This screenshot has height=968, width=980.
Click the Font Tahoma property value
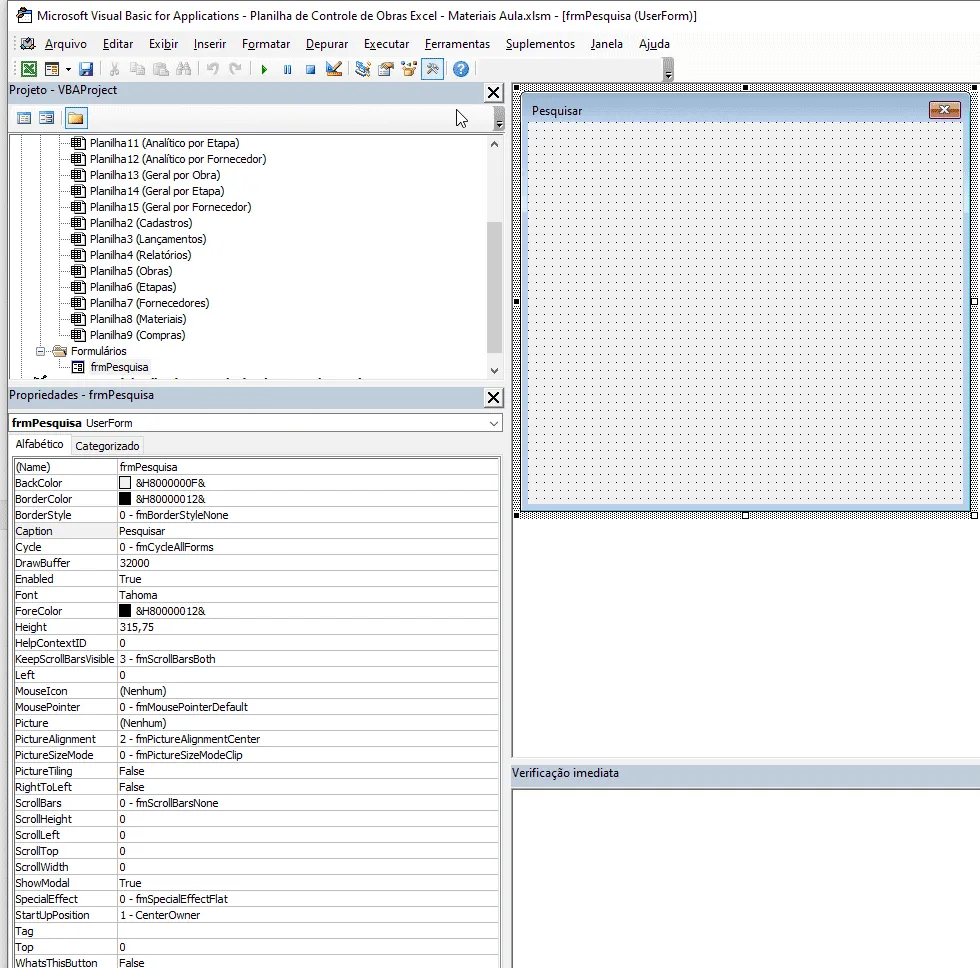(x=308, y=595)
